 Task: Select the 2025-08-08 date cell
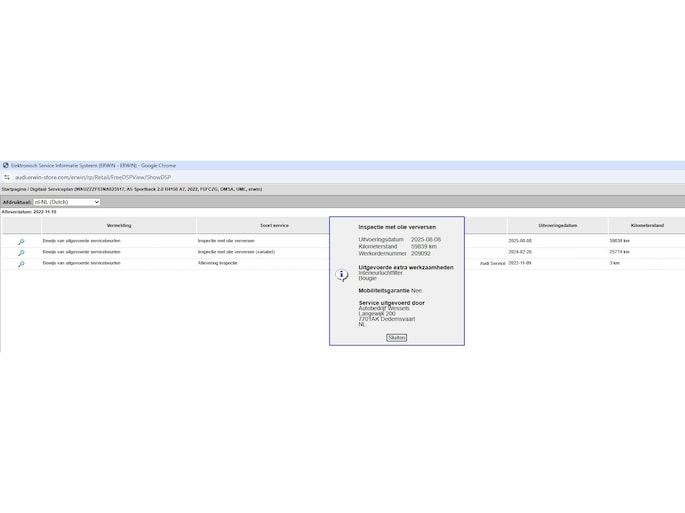(520, 241)
